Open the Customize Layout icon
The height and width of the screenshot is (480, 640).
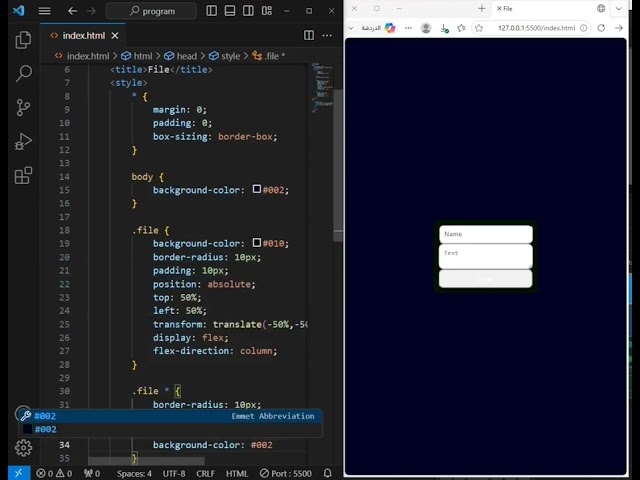click(267, 11)
